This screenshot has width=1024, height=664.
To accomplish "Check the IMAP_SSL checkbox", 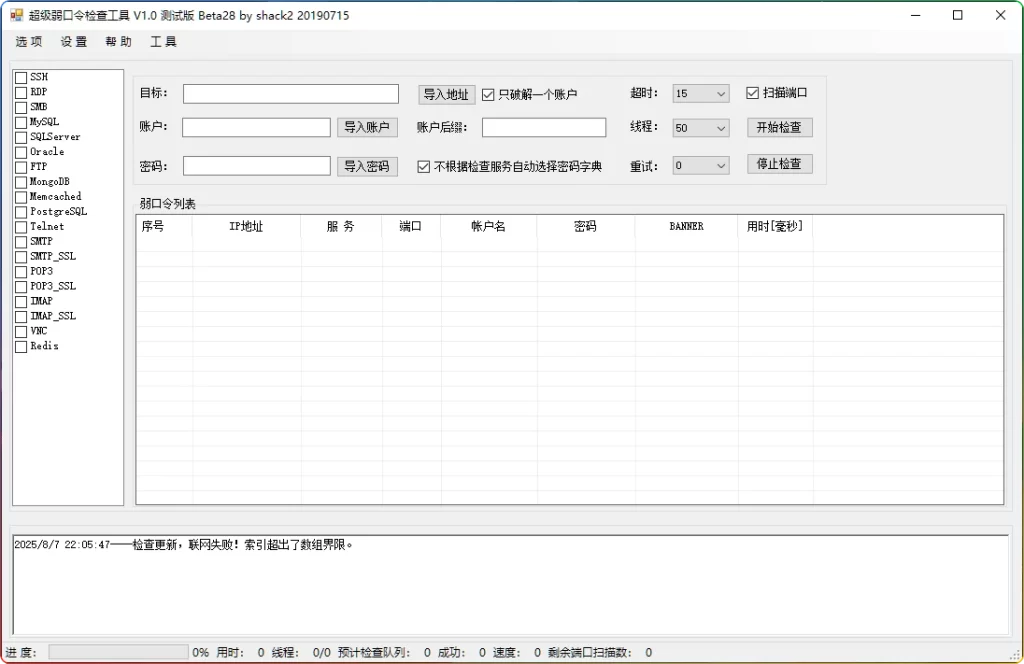I will [21, 317].
